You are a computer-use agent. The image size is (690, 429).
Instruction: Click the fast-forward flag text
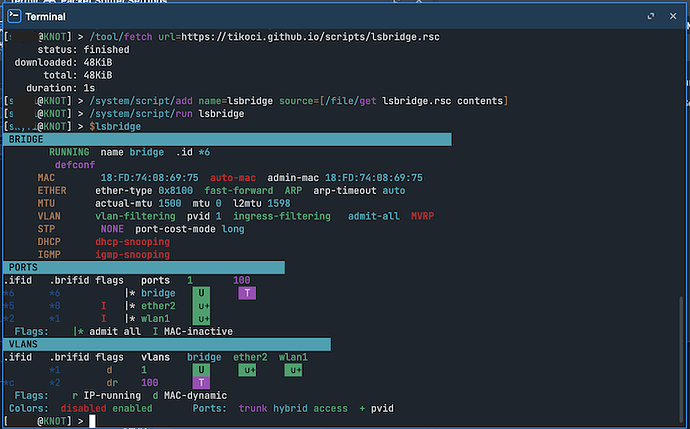[x=239, y=191]
